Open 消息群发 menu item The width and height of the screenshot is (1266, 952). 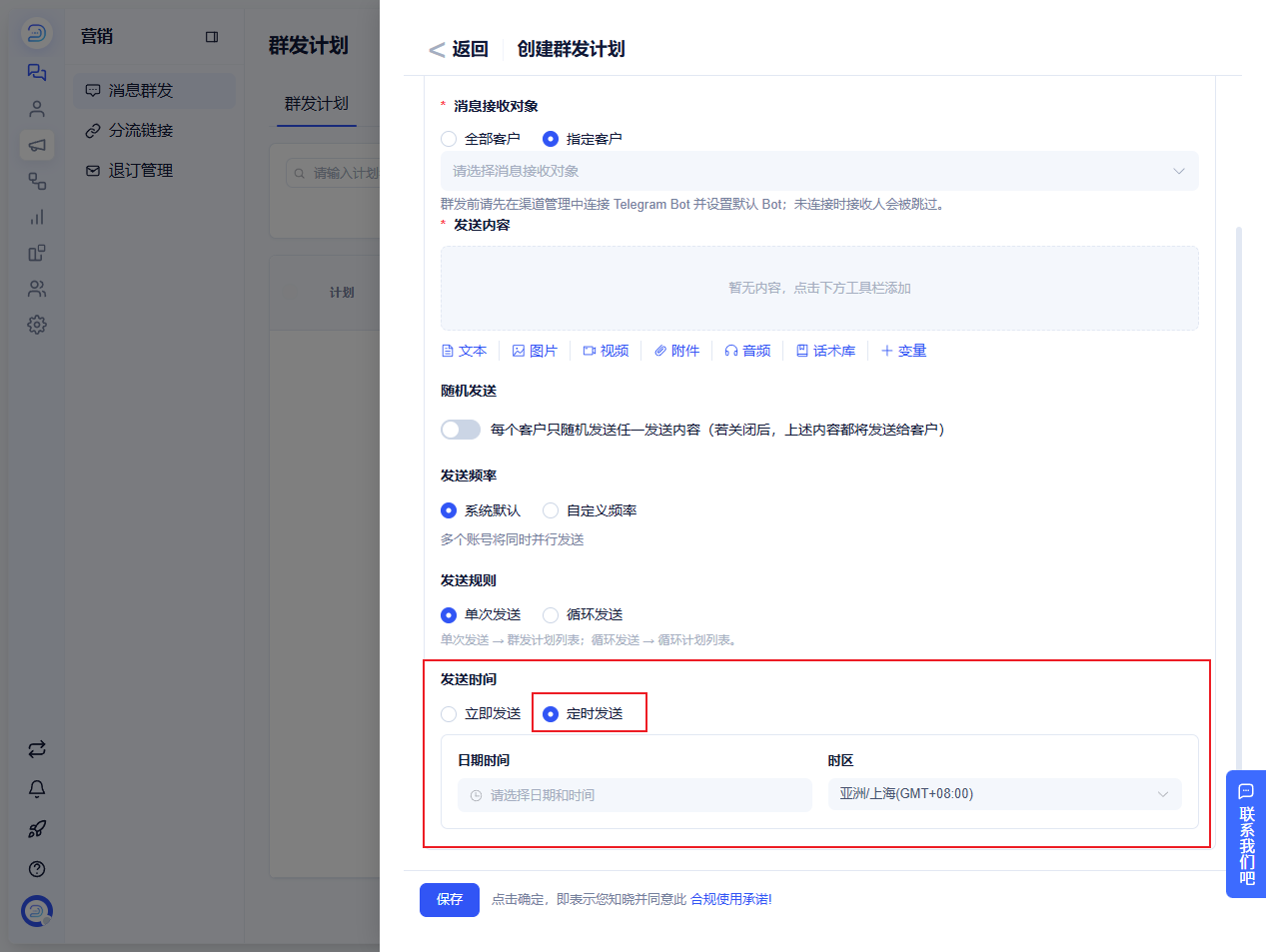click(x=155, y=91)
